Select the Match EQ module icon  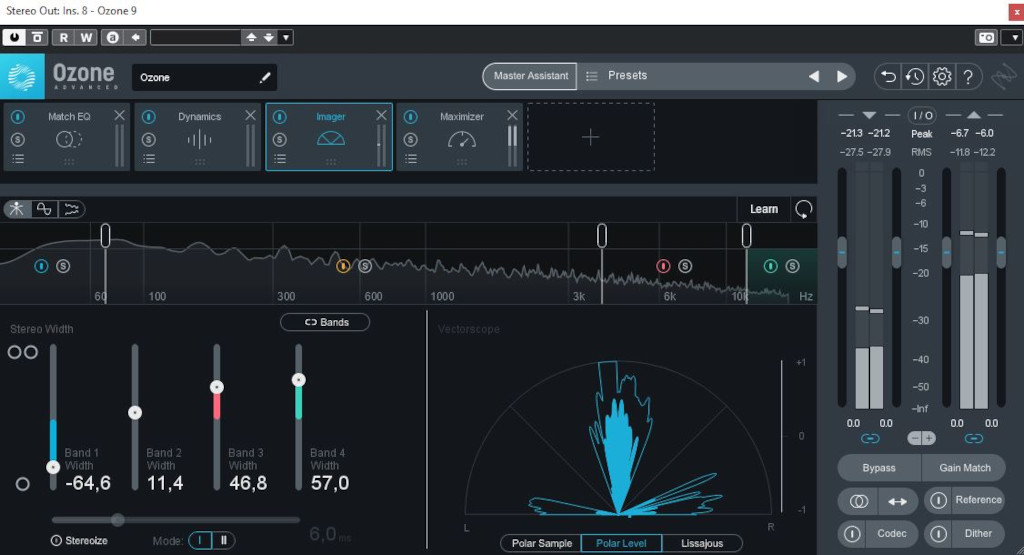pyautogui.click(x=69, y=139)
